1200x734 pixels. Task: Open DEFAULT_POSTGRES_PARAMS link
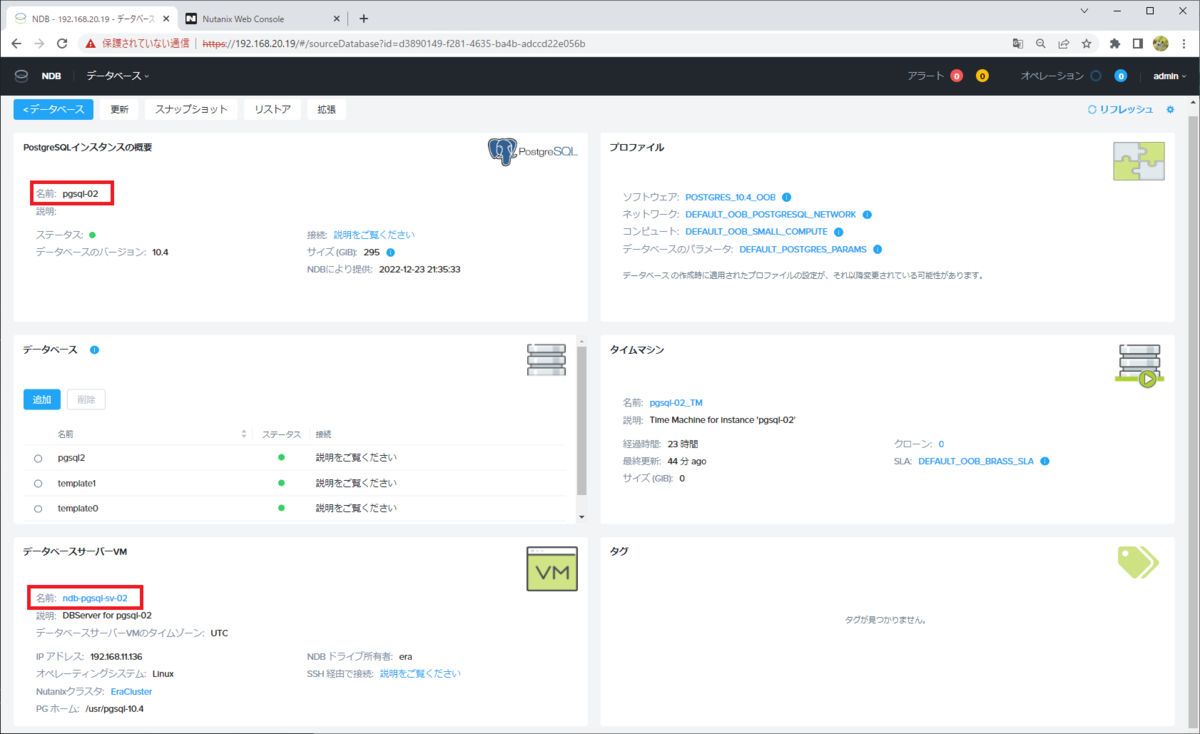point(803,249)
